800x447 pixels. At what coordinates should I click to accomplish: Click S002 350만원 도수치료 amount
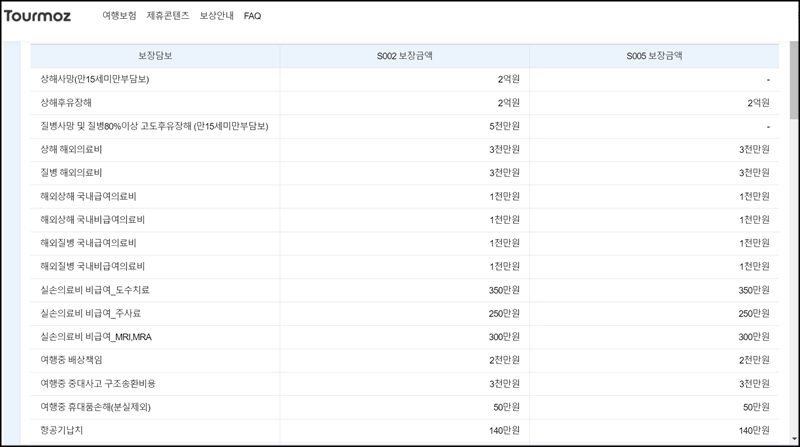(x=504, y=290)
